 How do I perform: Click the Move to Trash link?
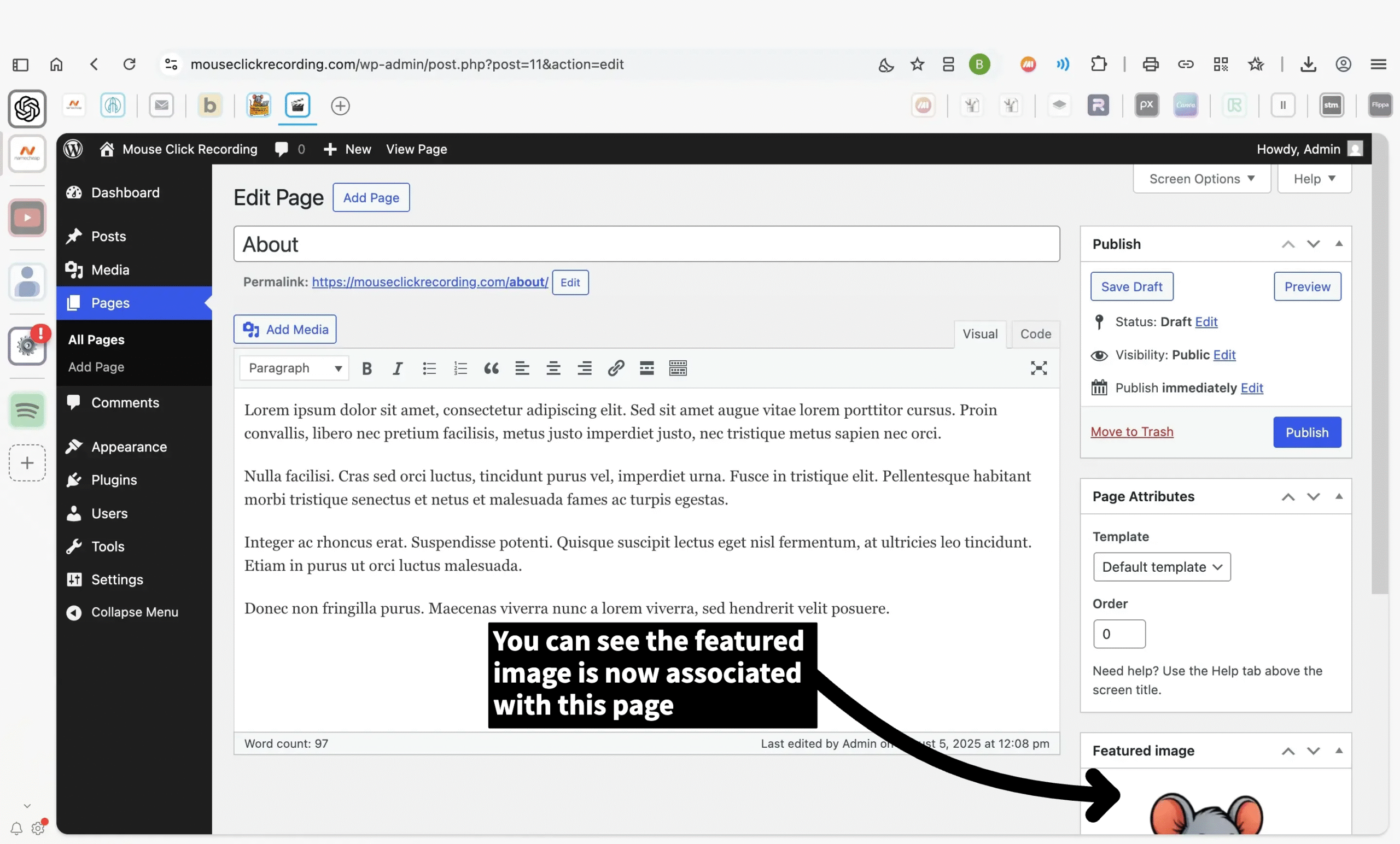coord(1131,432)
